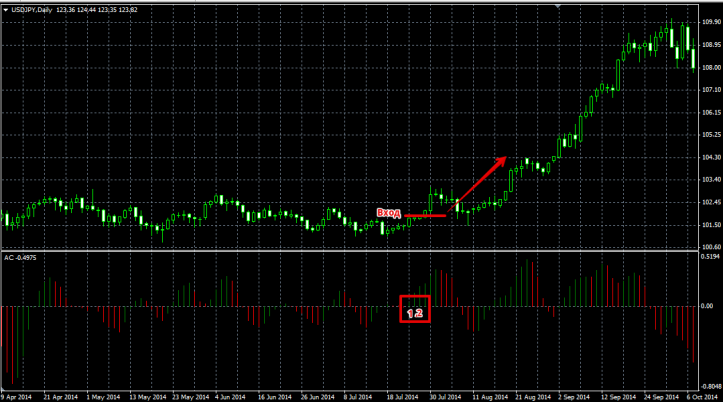Select the red horizontal entry line
Screen dimensions: 723x402
[x=425, y=215]
